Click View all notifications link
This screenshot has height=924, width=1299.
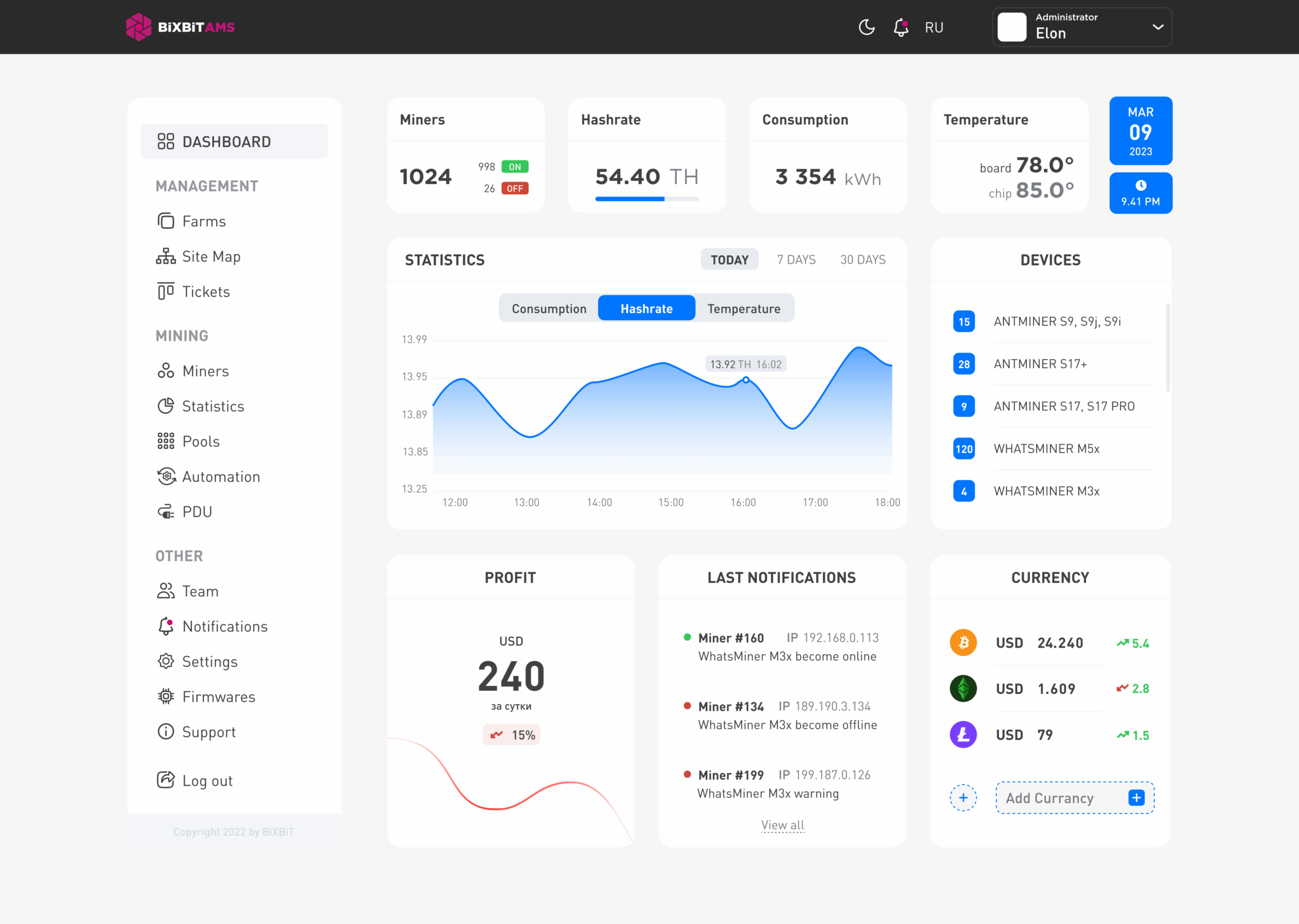click(782, 825)
